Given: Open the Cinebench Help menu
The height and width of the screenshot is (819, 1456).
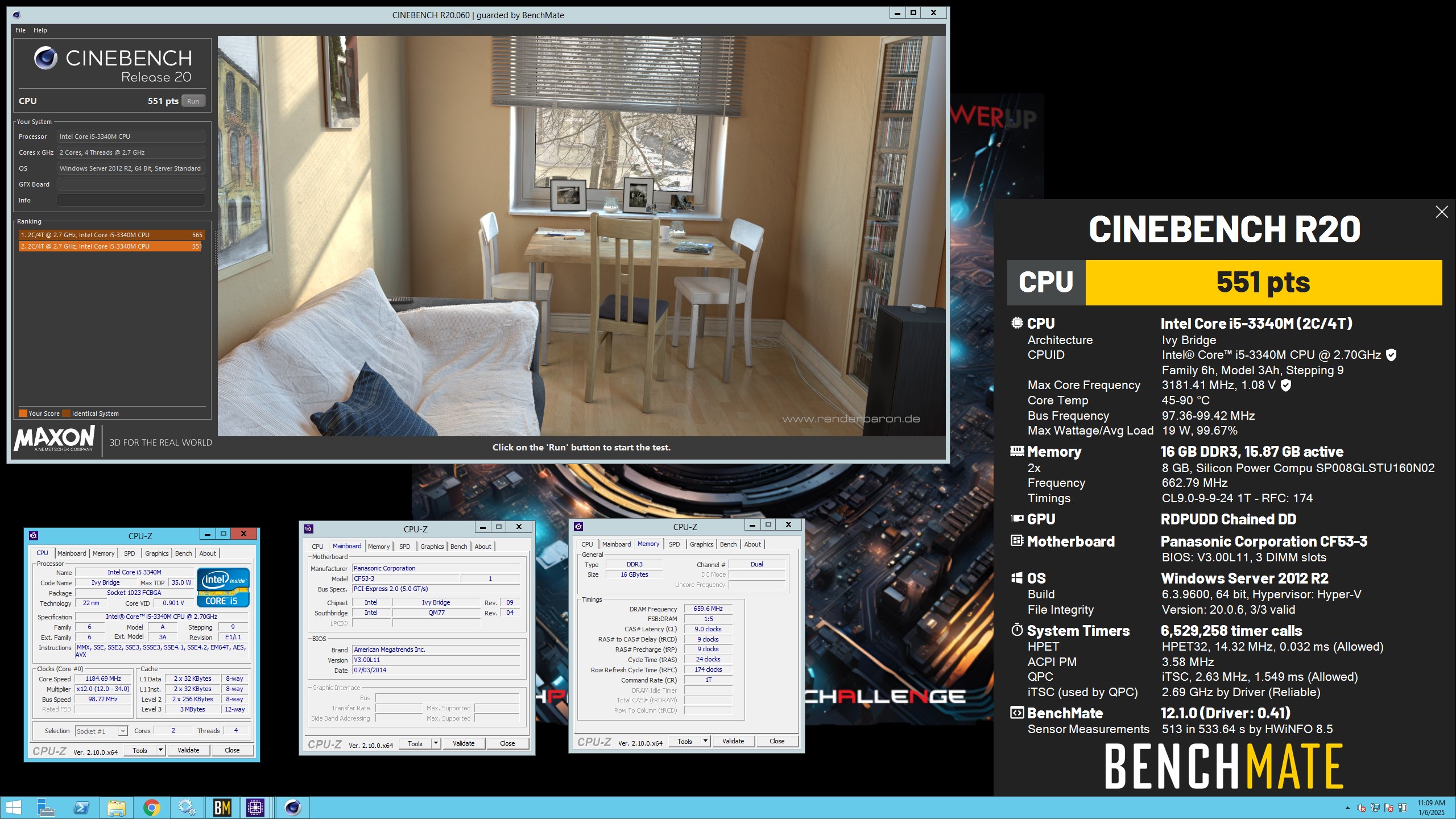Looking at the screenshot, I should [40, 30].
